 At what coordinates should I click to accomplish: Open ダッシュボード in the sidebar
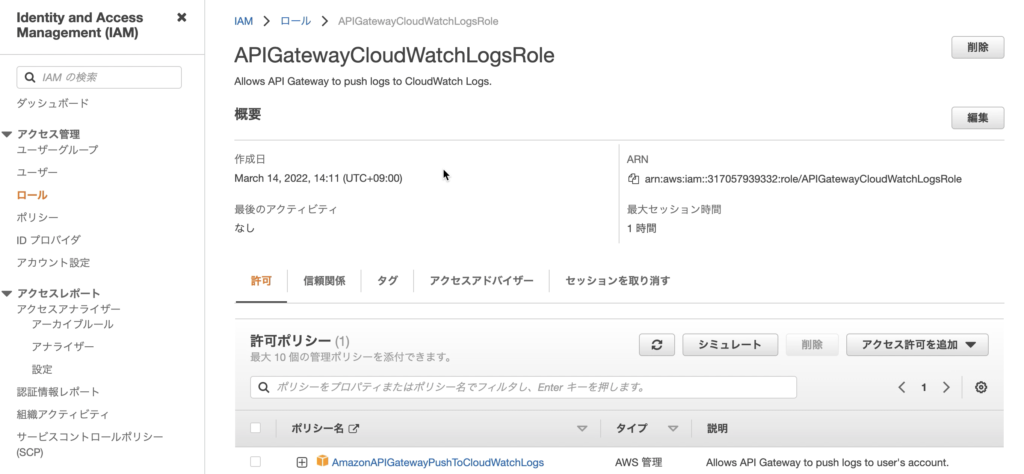click(x=53, y=103)
